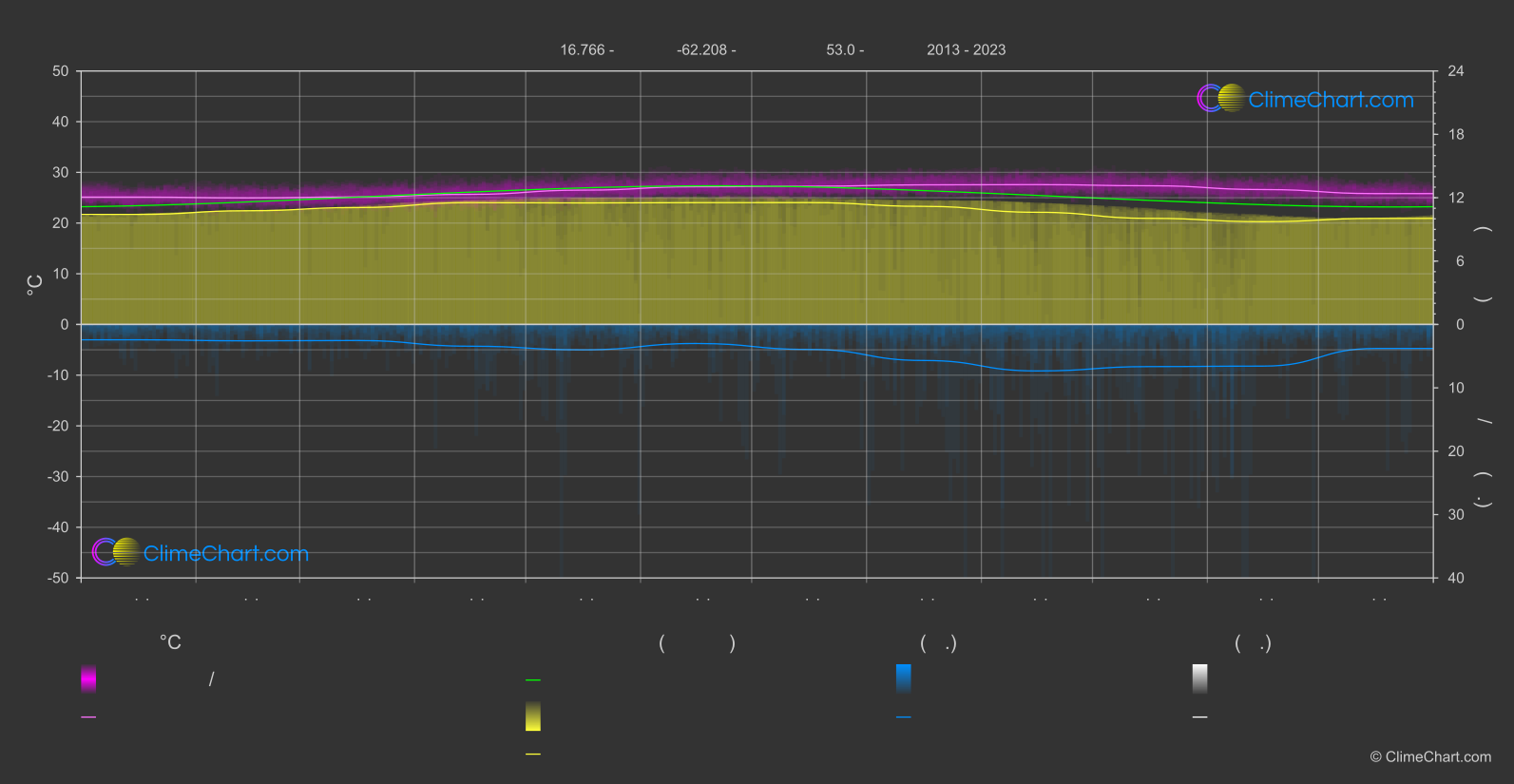Open the ClimeChart.com text link at bottom left

tap(226, 553)
